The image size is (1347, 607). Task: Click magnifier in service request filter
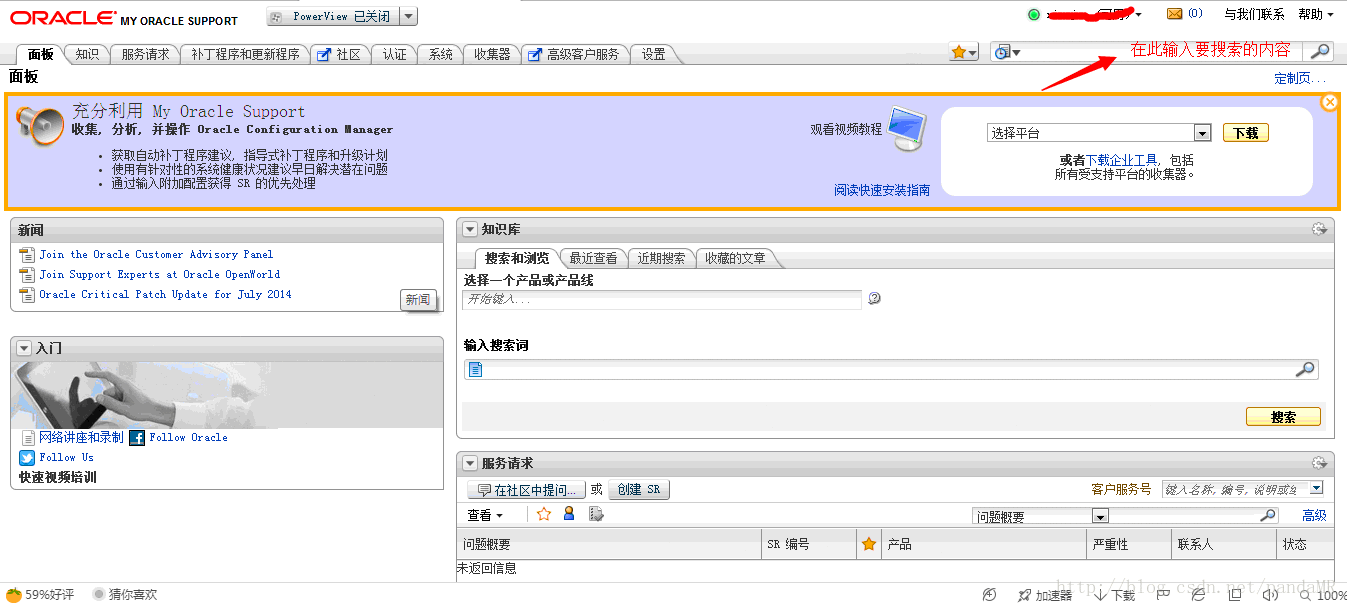[1268, 515]
